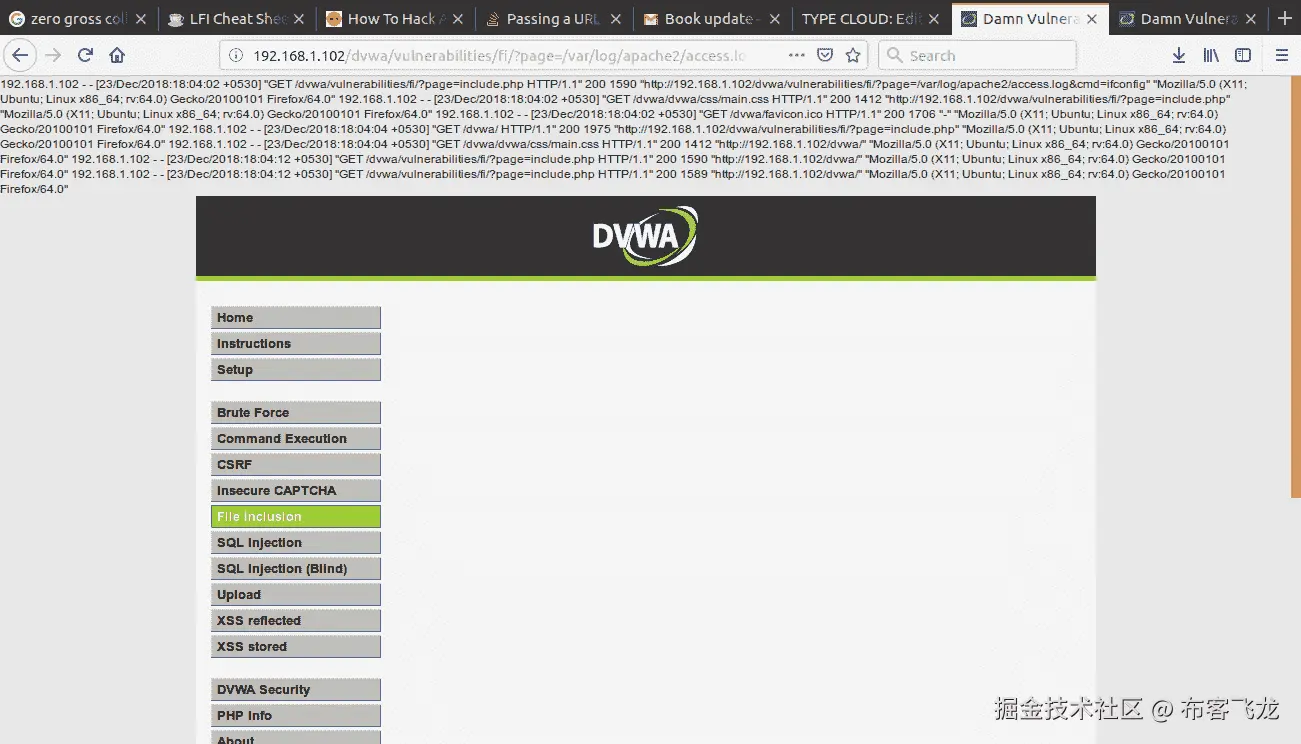This screenshot has height=744, width=1301.
Task: Open the Instructions page
Action: pos(296,344)
